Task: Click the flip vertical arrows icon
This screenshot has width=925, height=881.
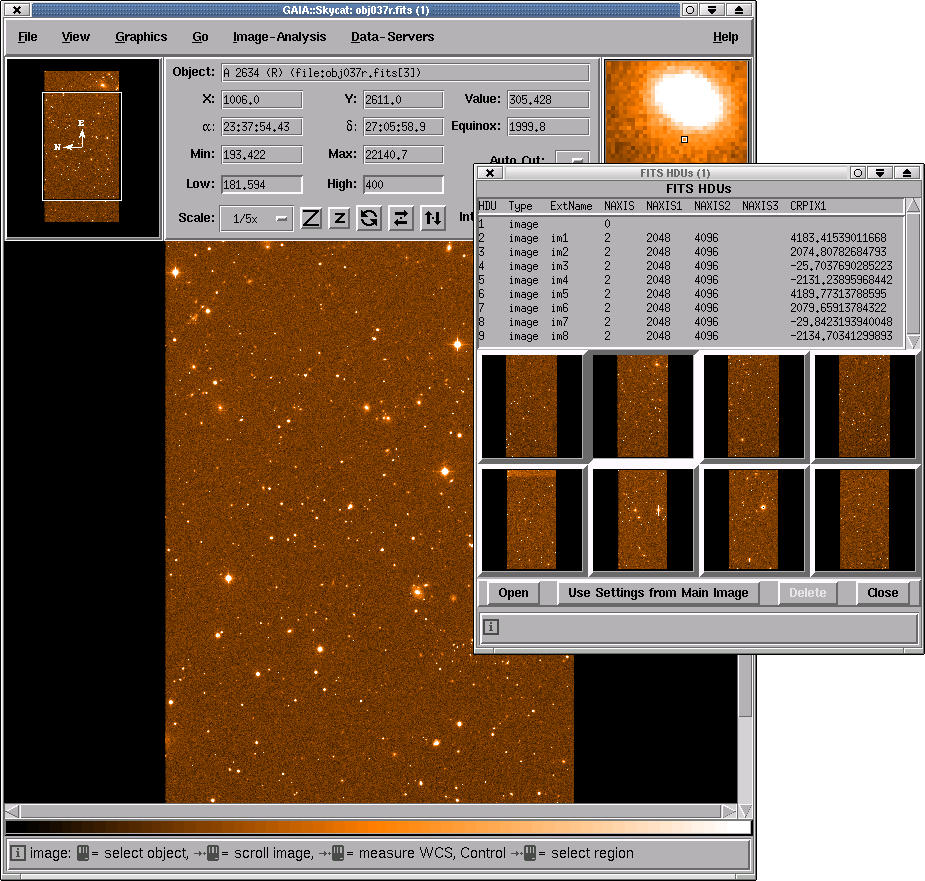Action: (x=433, y=218)
